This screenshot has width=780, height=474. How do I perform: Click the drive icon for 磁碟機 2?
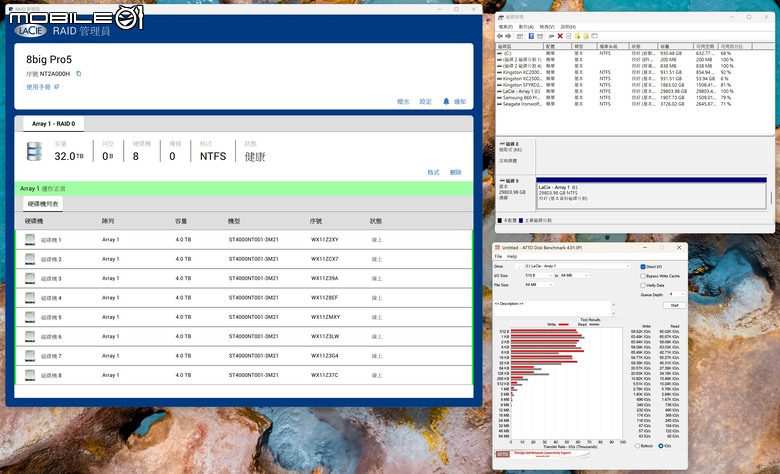(x=30, y=259)
